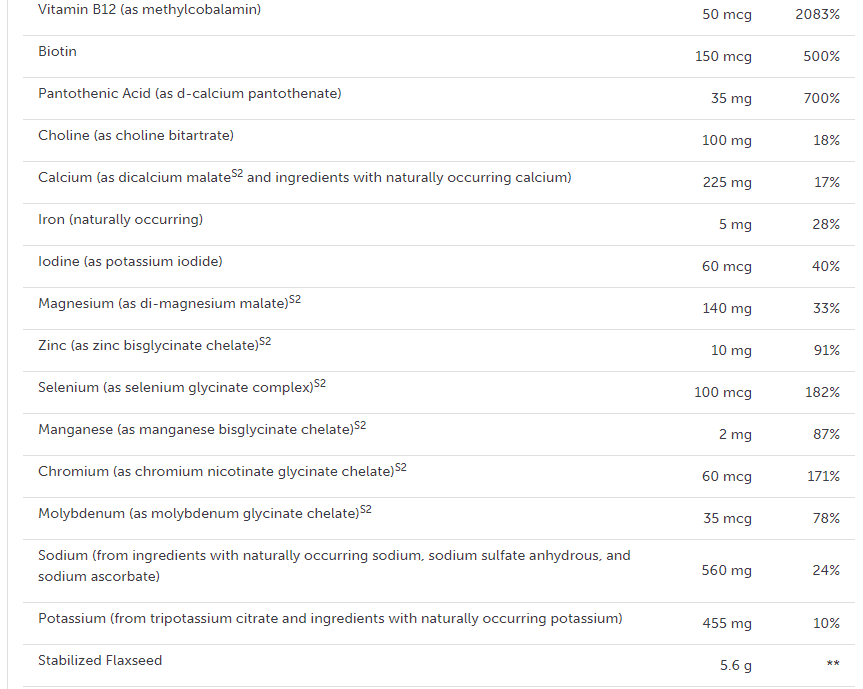Select the Choline (as choline bitartrate) label

click(136, 136)
